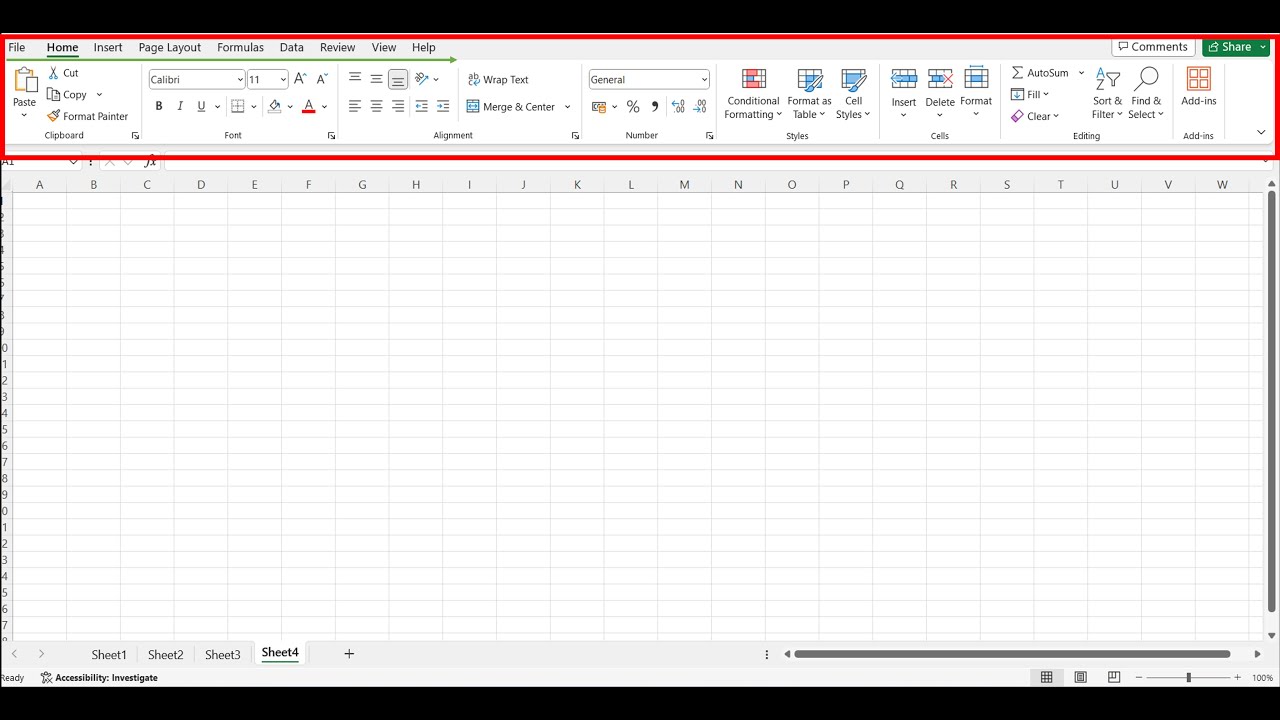Switch to the Data ribbon tab
The width and height of the screenshot is (1280, 720).
[292, 47]
